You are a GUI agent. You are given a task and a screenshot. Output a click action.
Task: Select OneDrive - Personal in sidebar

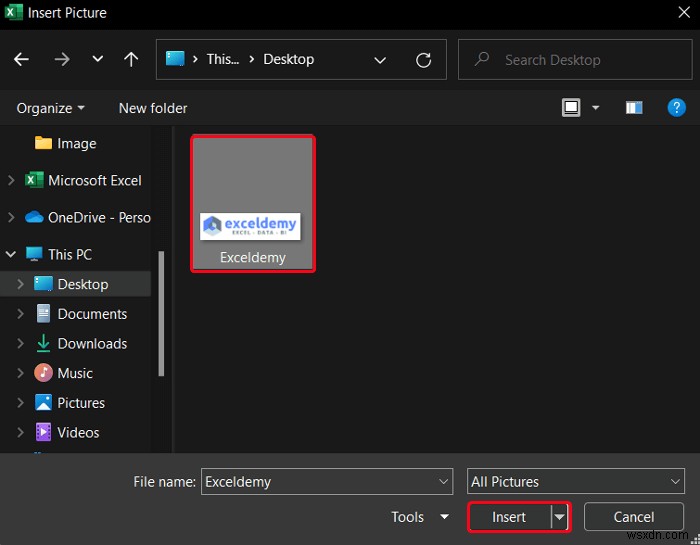point(88,217)
